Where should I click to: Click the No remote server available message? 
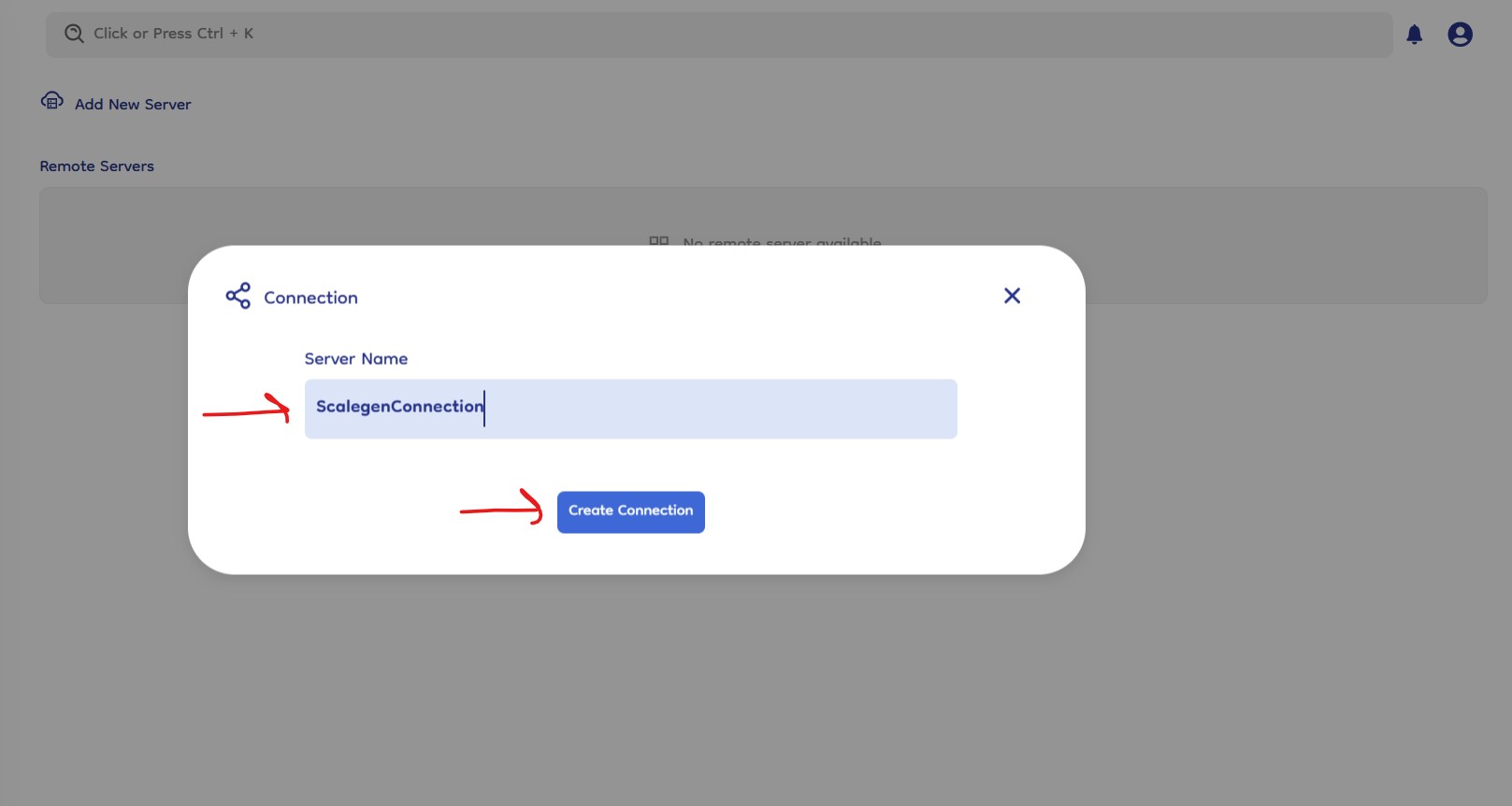[782, 241]
